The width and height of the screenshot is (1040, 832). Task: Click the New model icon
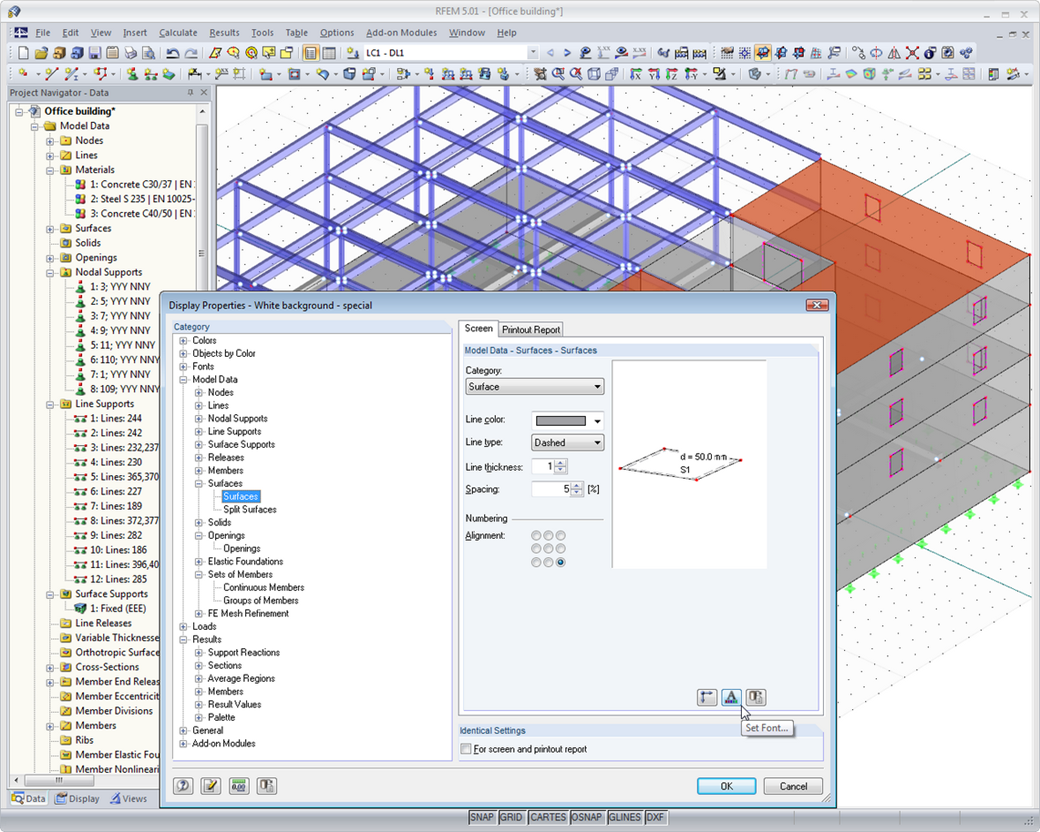[x=23, y=53]
